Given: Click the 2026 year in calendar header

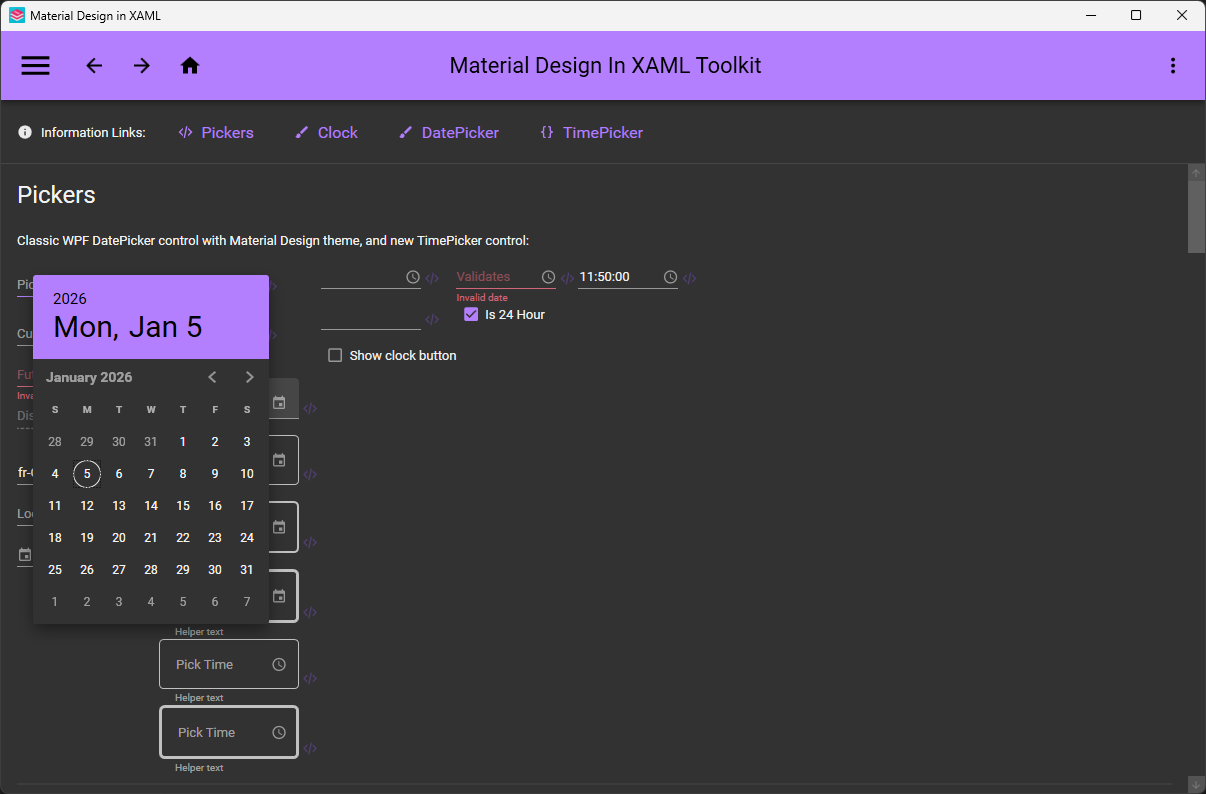Looking at the screenshot, I should click(x=70, y=299).
